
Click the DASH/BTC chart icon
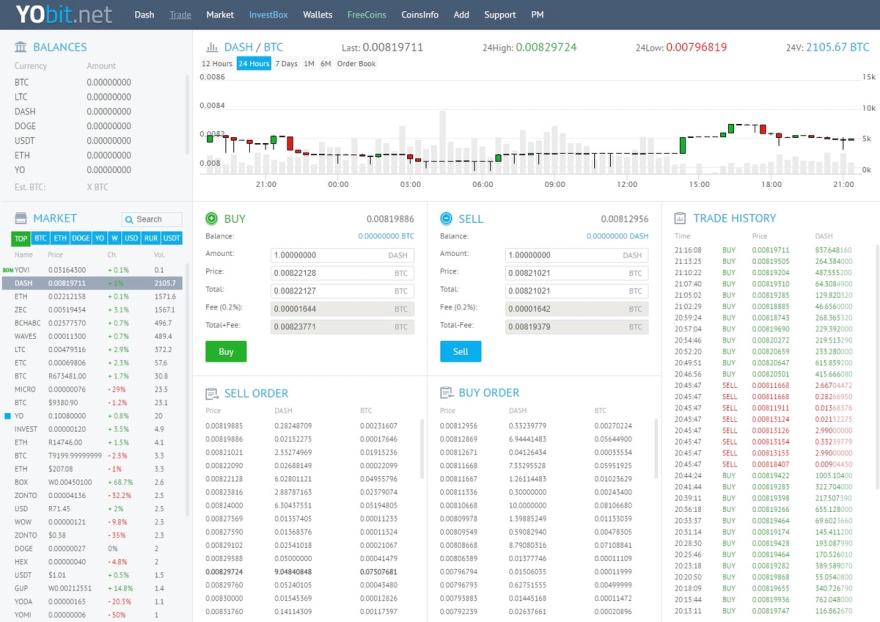212,47
